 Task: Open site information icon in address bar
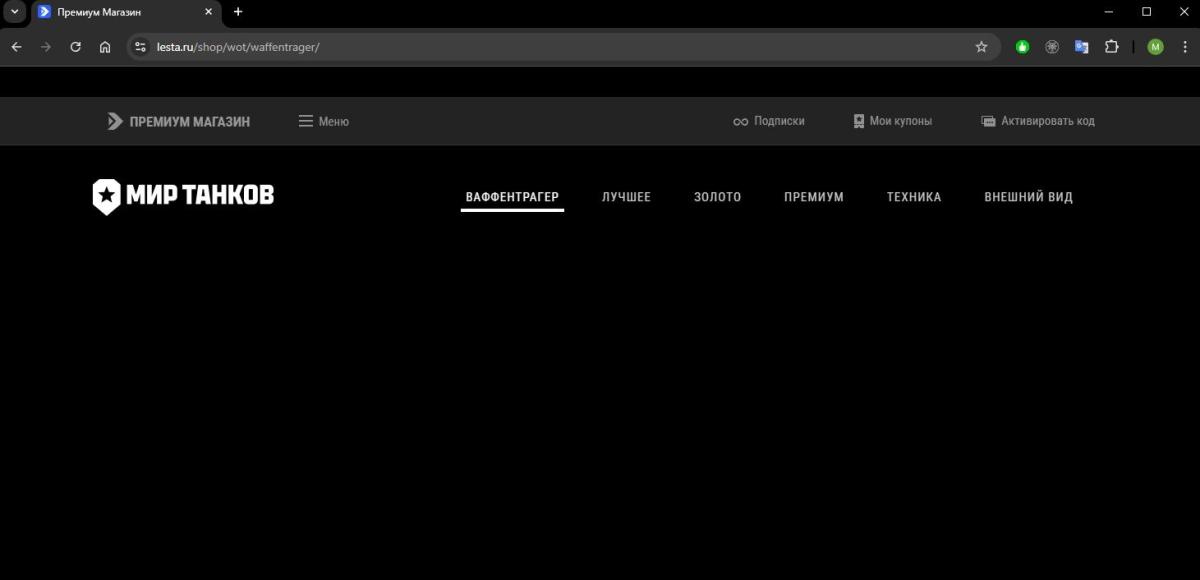point(140,46)
